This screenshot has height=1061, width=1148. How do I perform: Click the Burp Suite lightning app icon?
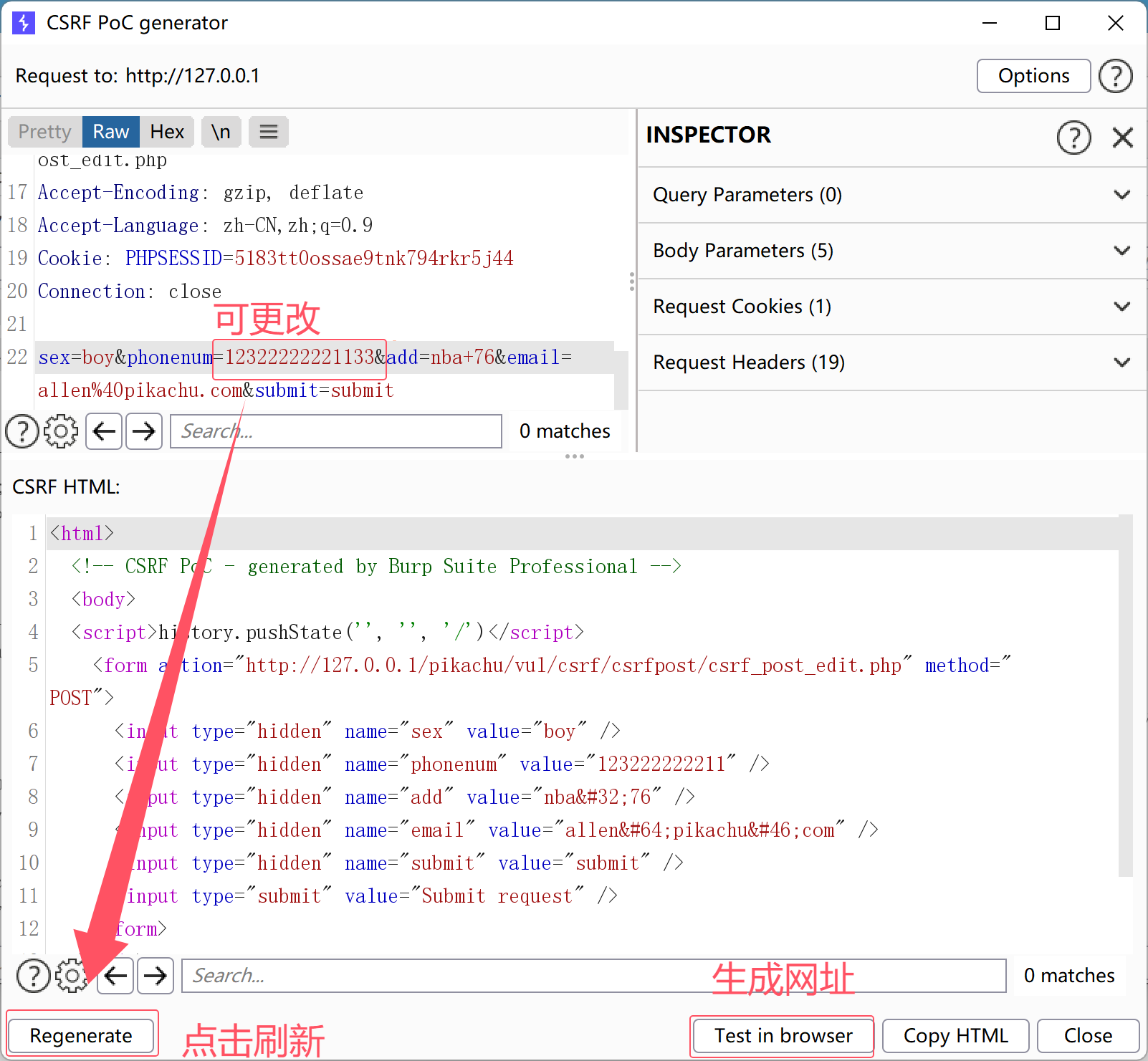[24, 23]
